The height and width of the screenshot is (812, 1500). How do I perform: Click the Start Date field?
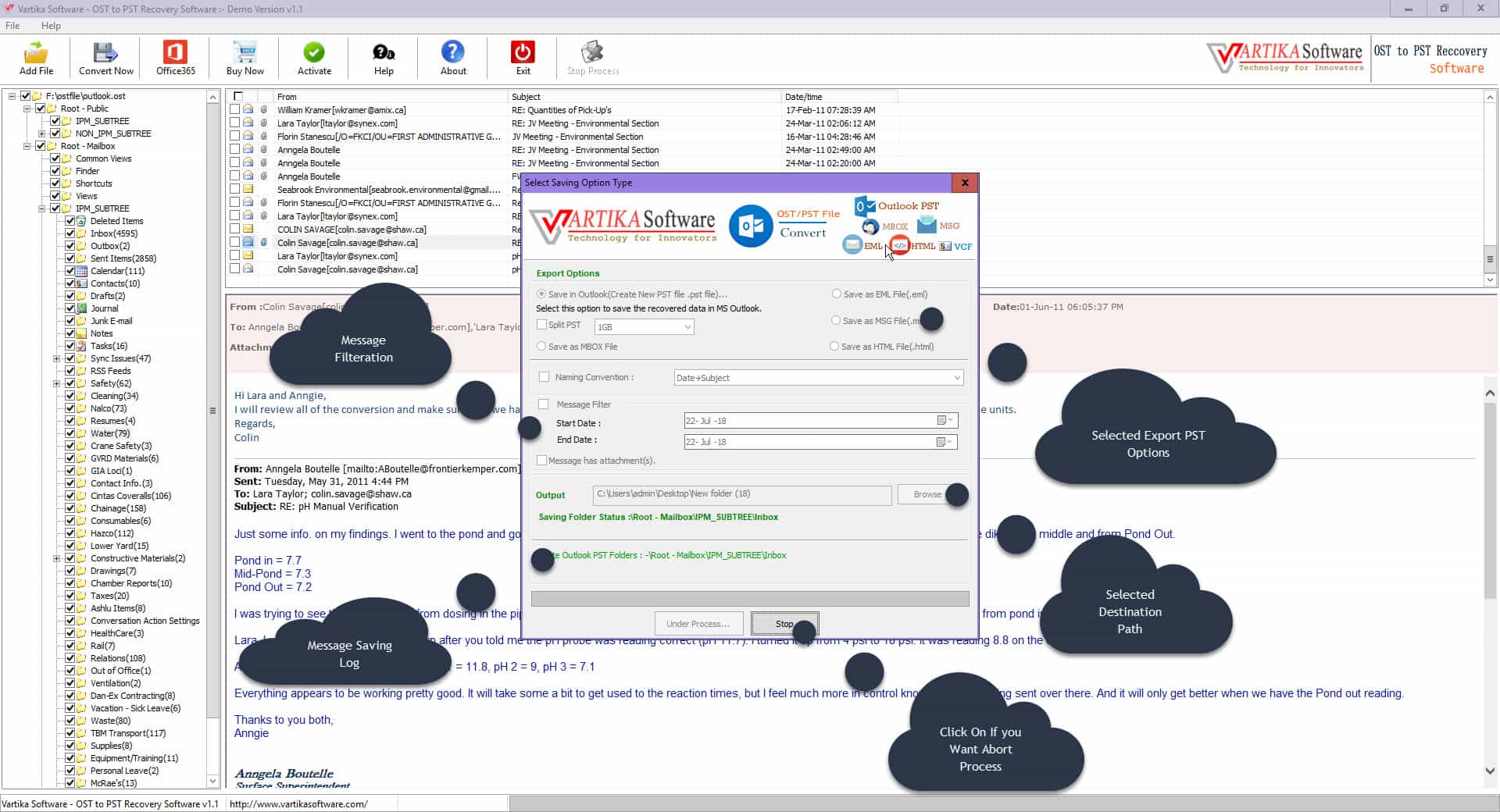coord(820,421)
